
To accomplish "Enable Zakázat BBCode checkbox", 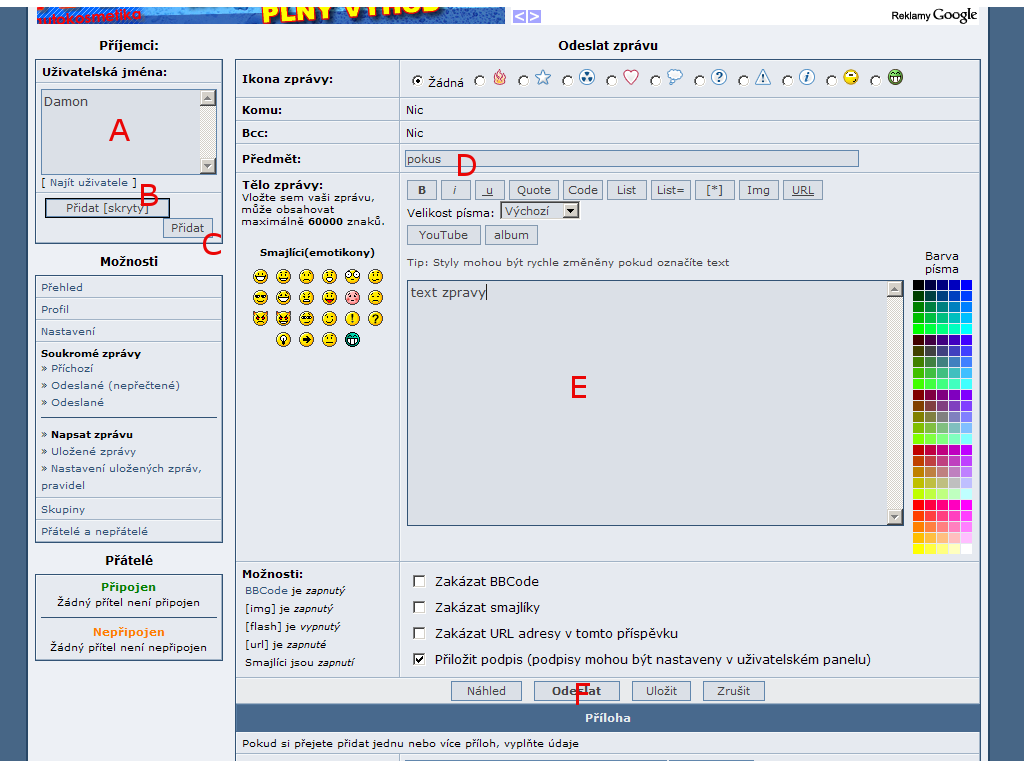I will coord(419,581).
